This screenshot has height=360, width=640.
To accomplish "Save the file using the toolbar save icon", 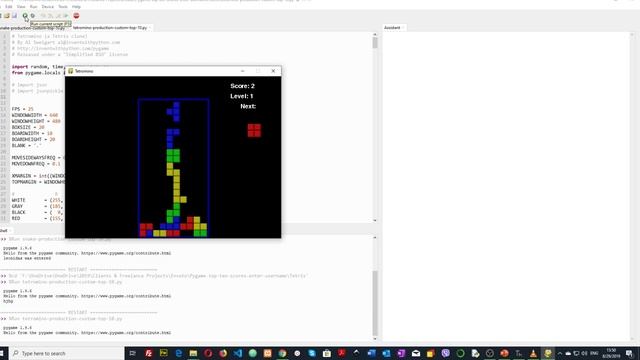I will (14, 16).
